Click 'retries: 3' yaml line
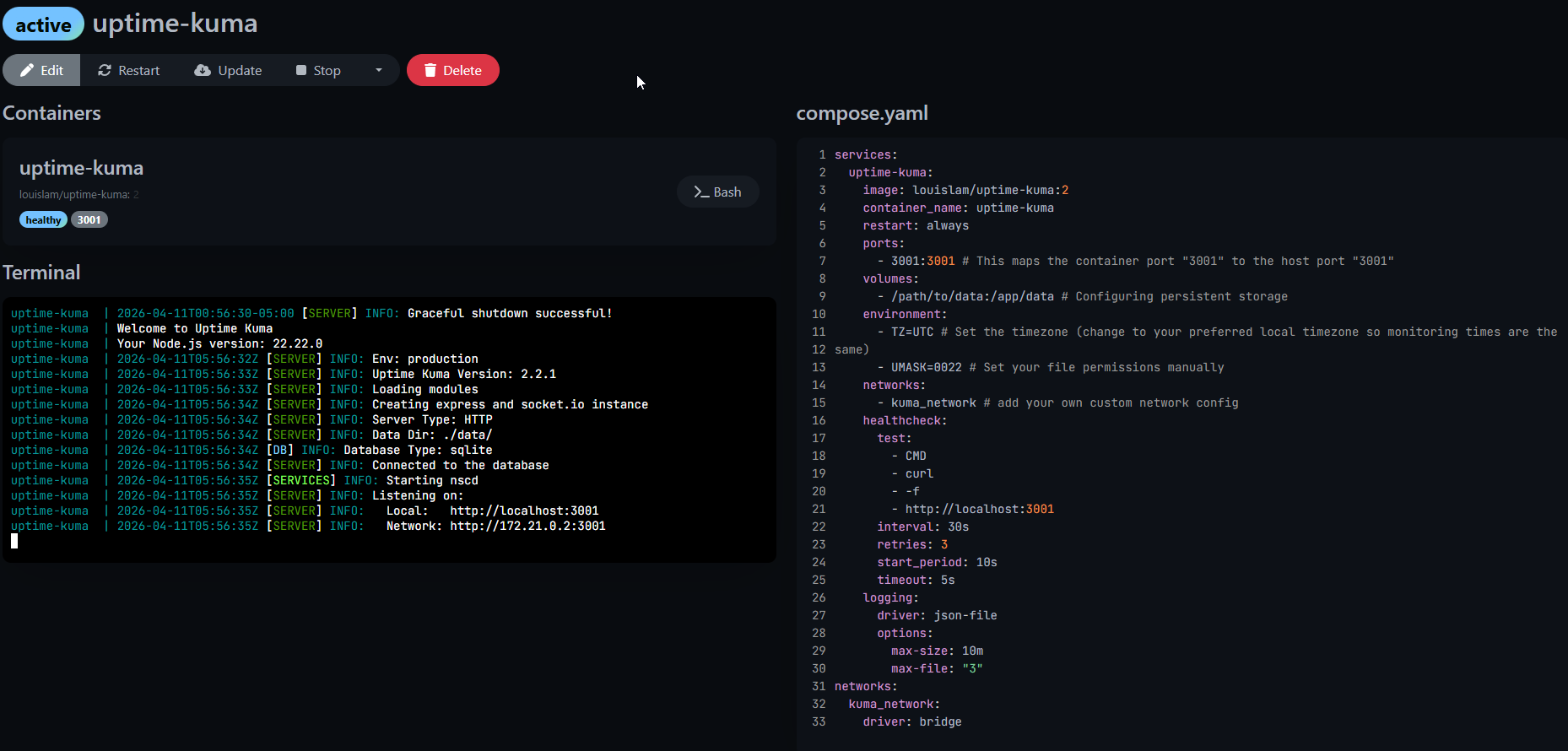This screenshot has height=751, width=1568. [x=912, y=544]
